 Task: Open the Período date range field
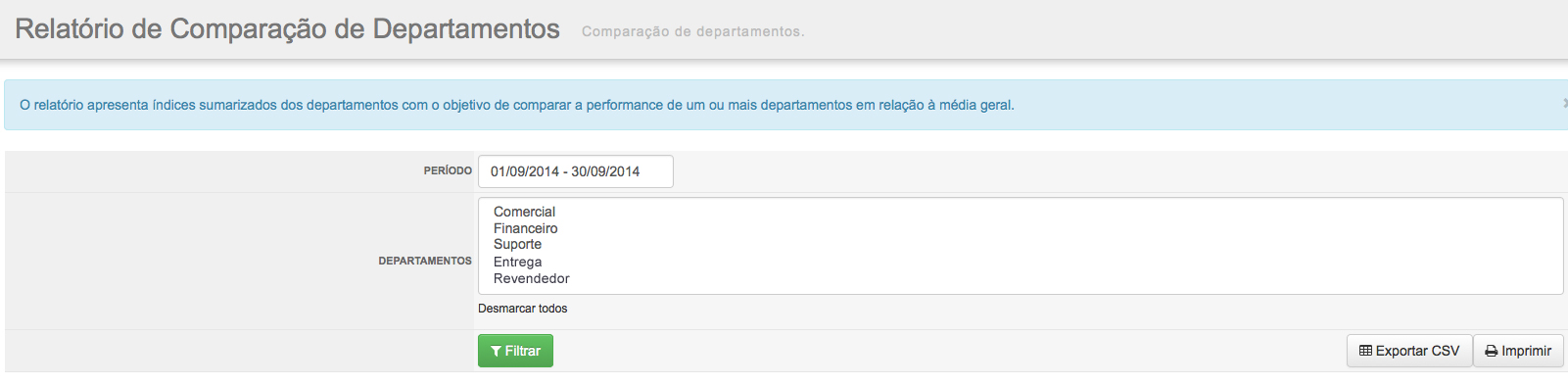[575, 171]
